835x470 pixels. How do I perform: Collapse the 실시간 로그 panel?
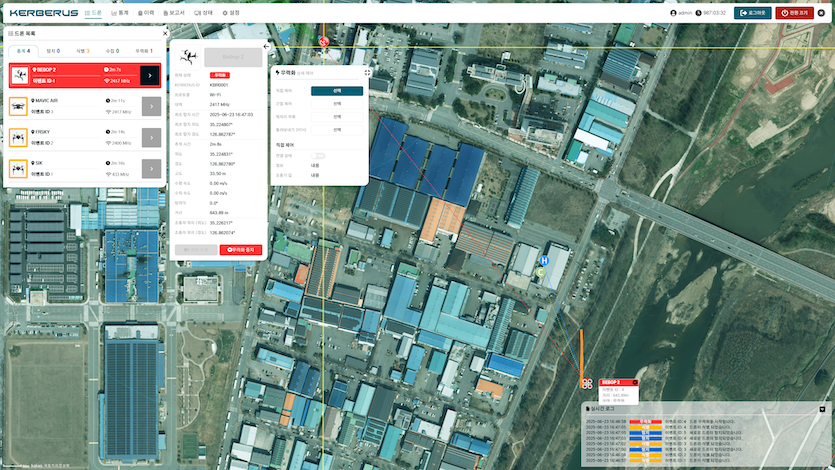tap(822, 408)
